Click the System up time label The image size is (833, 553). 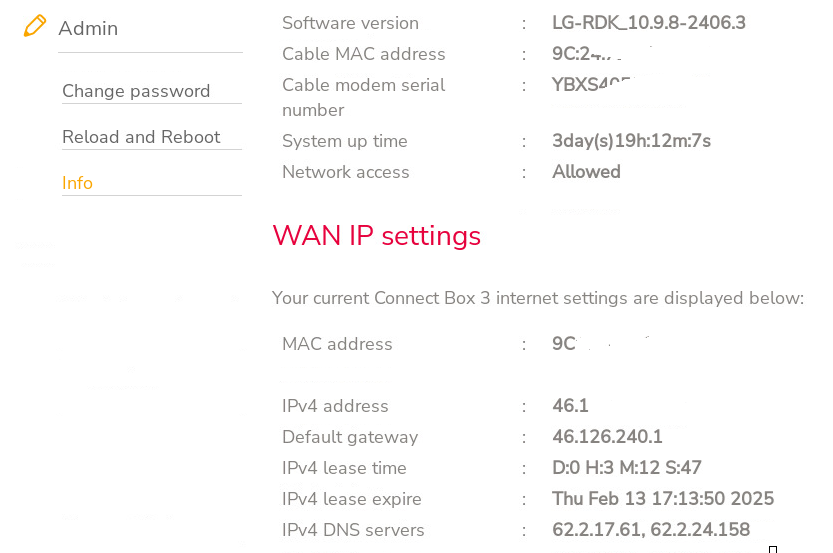click(344, 141)
